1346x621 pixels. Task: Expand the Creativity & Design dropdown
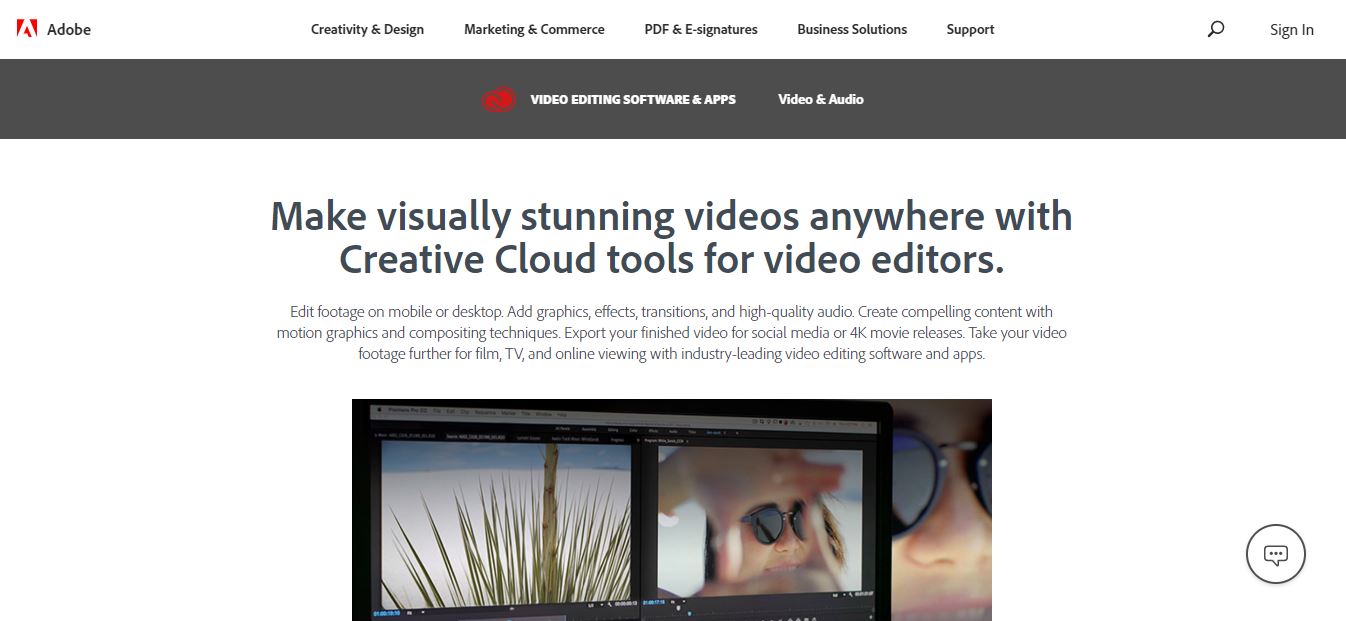pos(367,29)
